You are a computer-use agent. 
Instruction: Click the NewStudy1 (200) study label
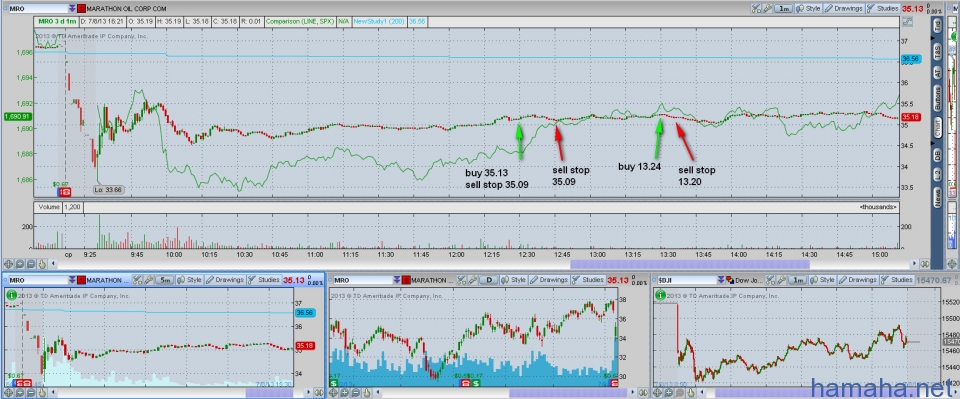(380, 21)
